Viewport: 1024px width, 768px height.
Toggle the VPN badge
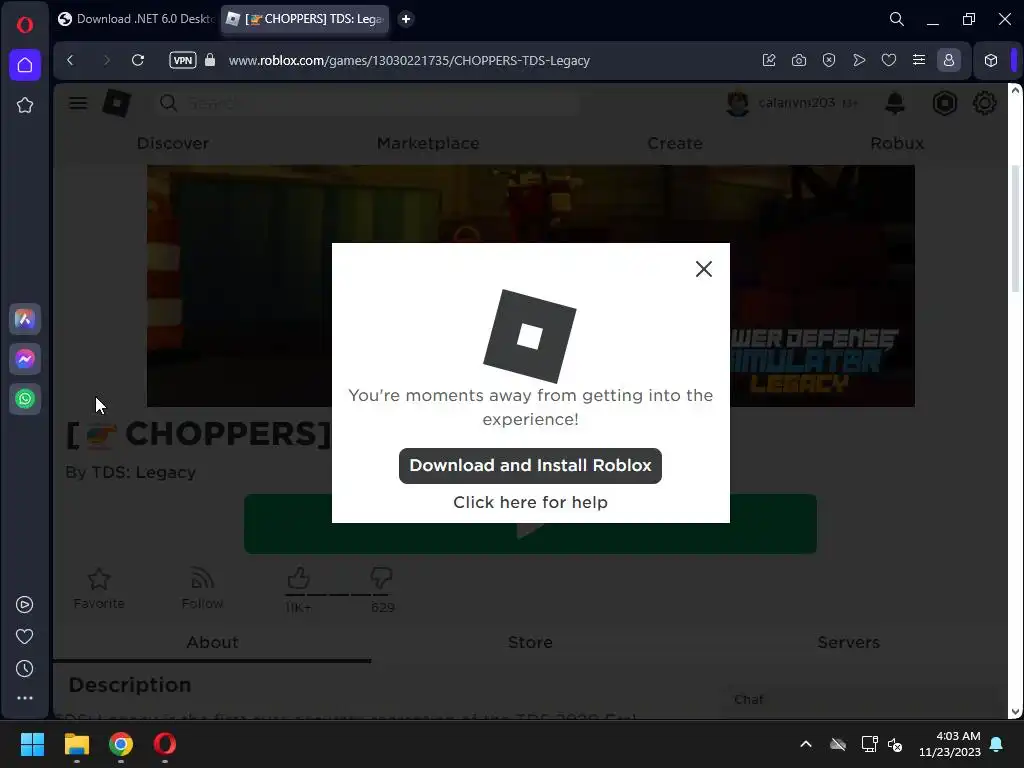tap(183, 60)
